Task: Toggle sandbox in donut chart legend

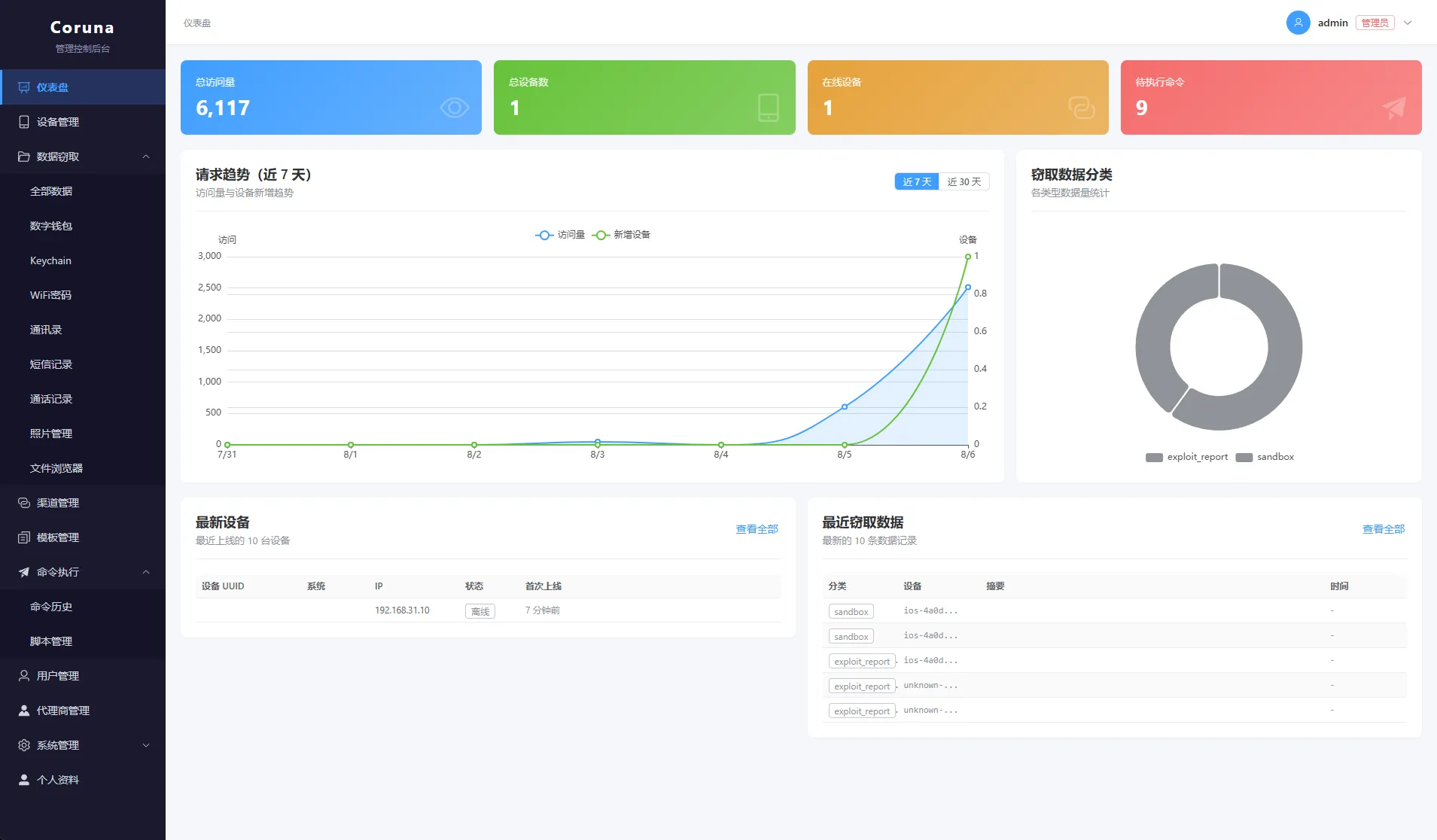Action: point(1265,457)
